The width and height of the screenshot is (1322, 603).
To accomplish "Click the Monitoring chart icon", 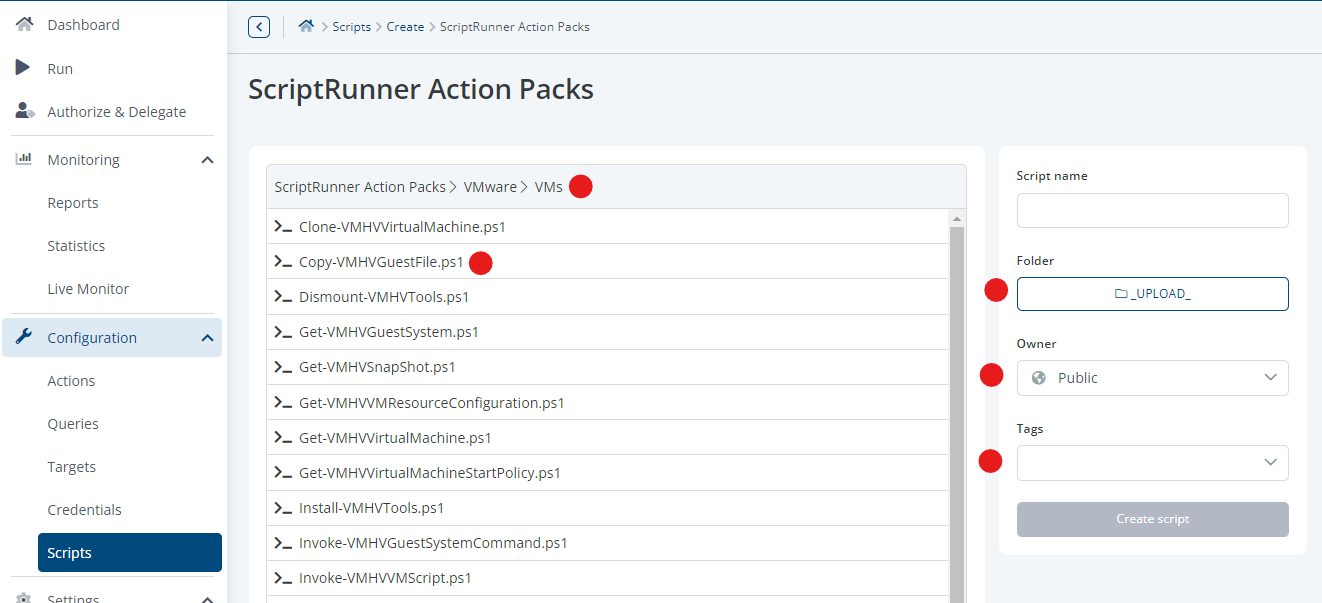I will (24, 159).
